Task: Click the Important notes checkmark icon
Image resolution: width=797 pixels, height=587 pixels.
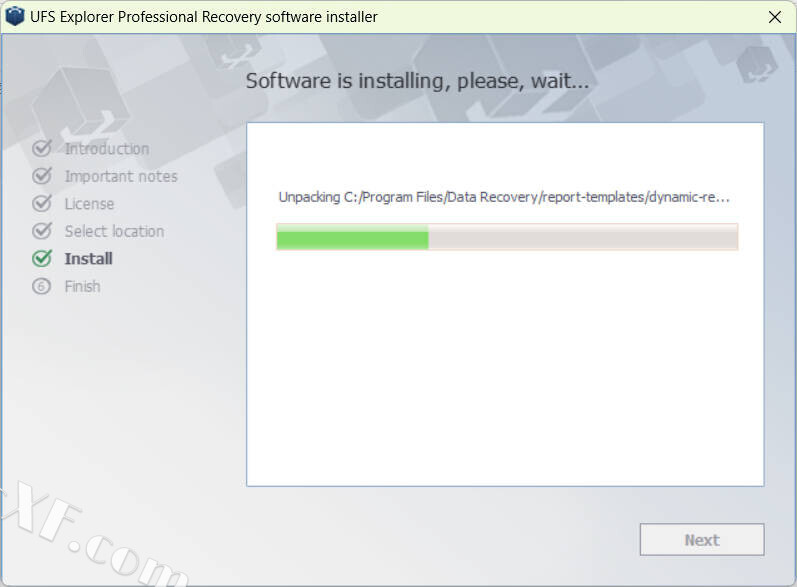Action: [42, 176]
